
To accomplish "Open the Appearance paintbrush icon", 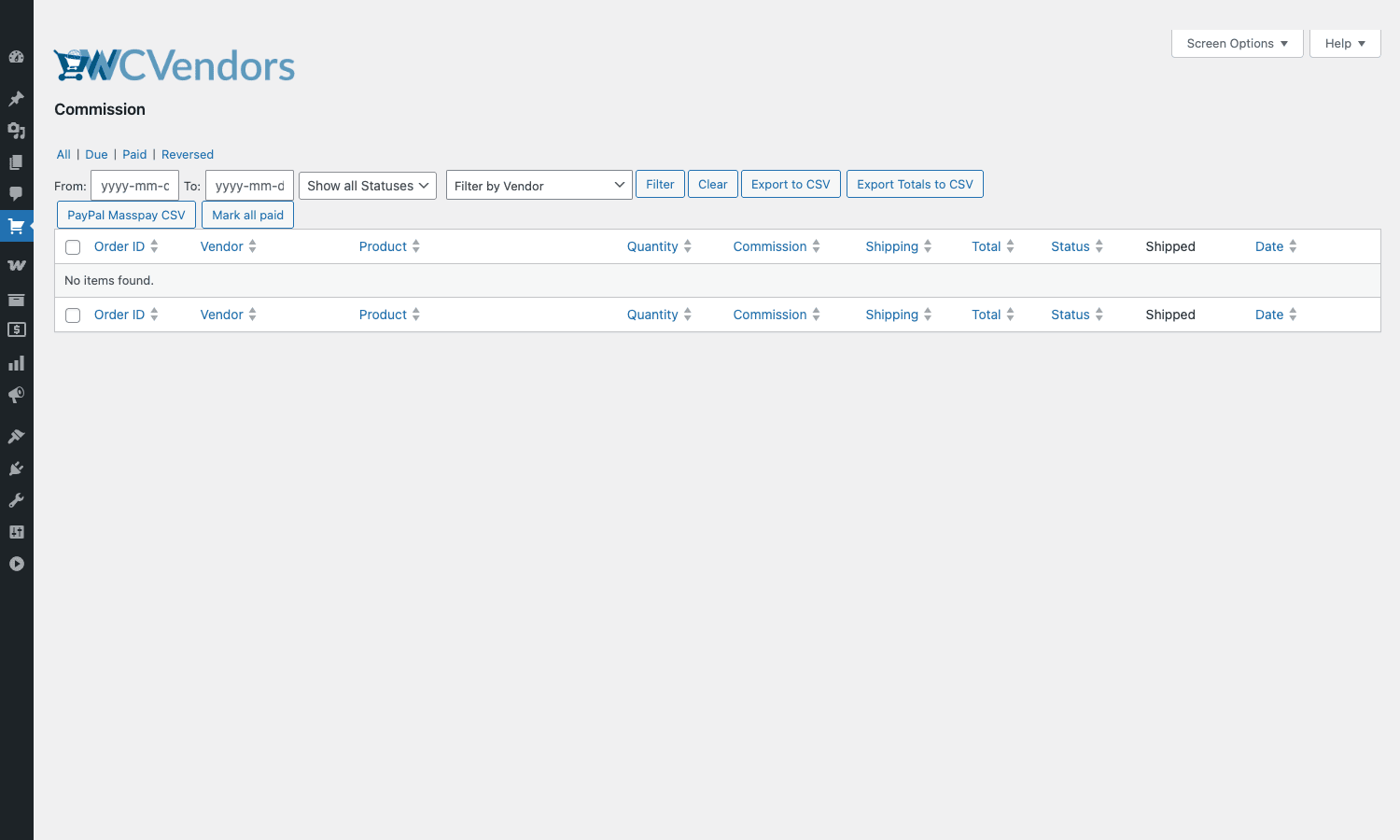I will click(x=16, y=437).
